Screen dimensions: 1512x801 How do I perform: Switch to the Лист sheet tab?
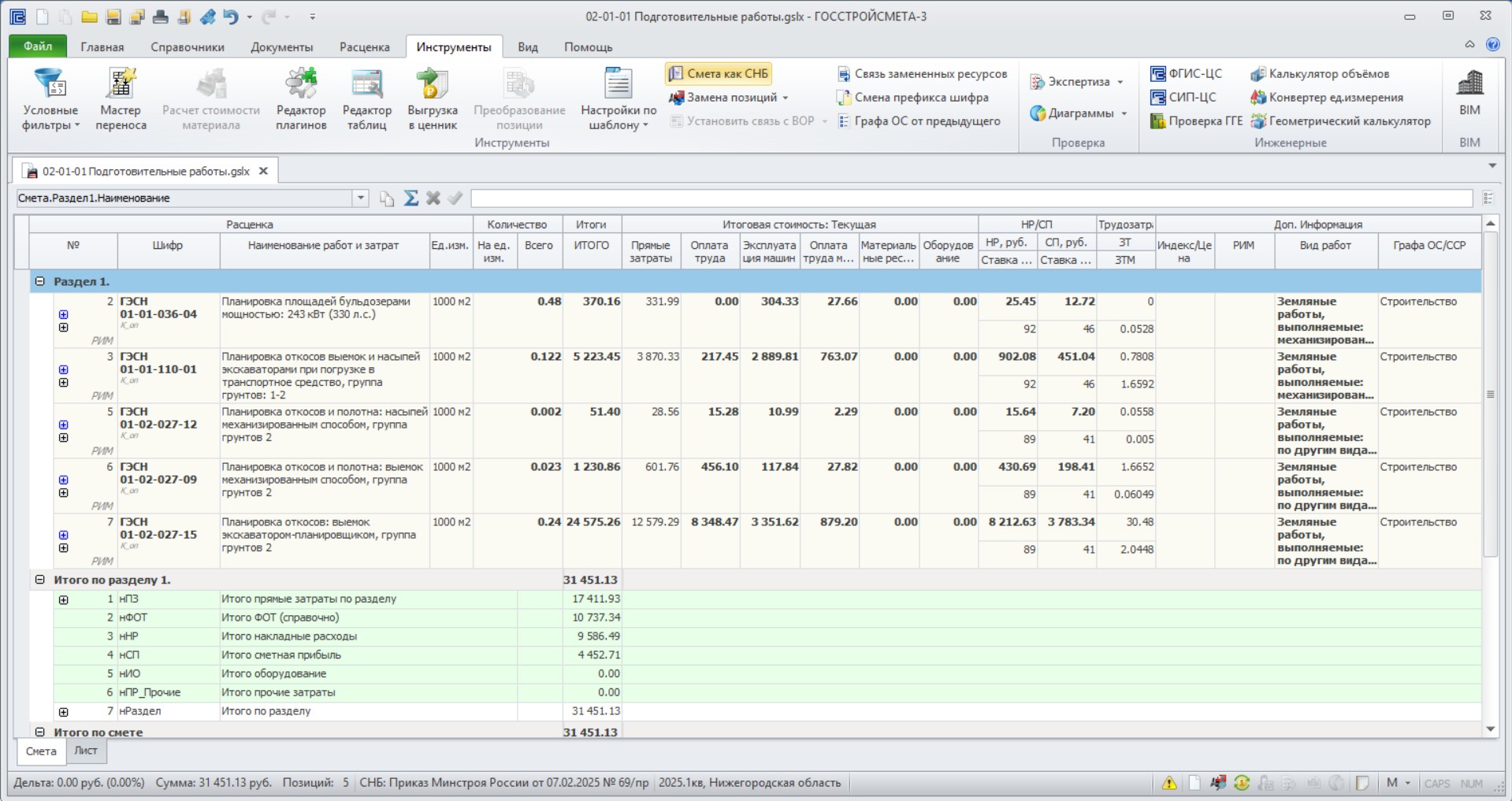[x=86, y=751]
